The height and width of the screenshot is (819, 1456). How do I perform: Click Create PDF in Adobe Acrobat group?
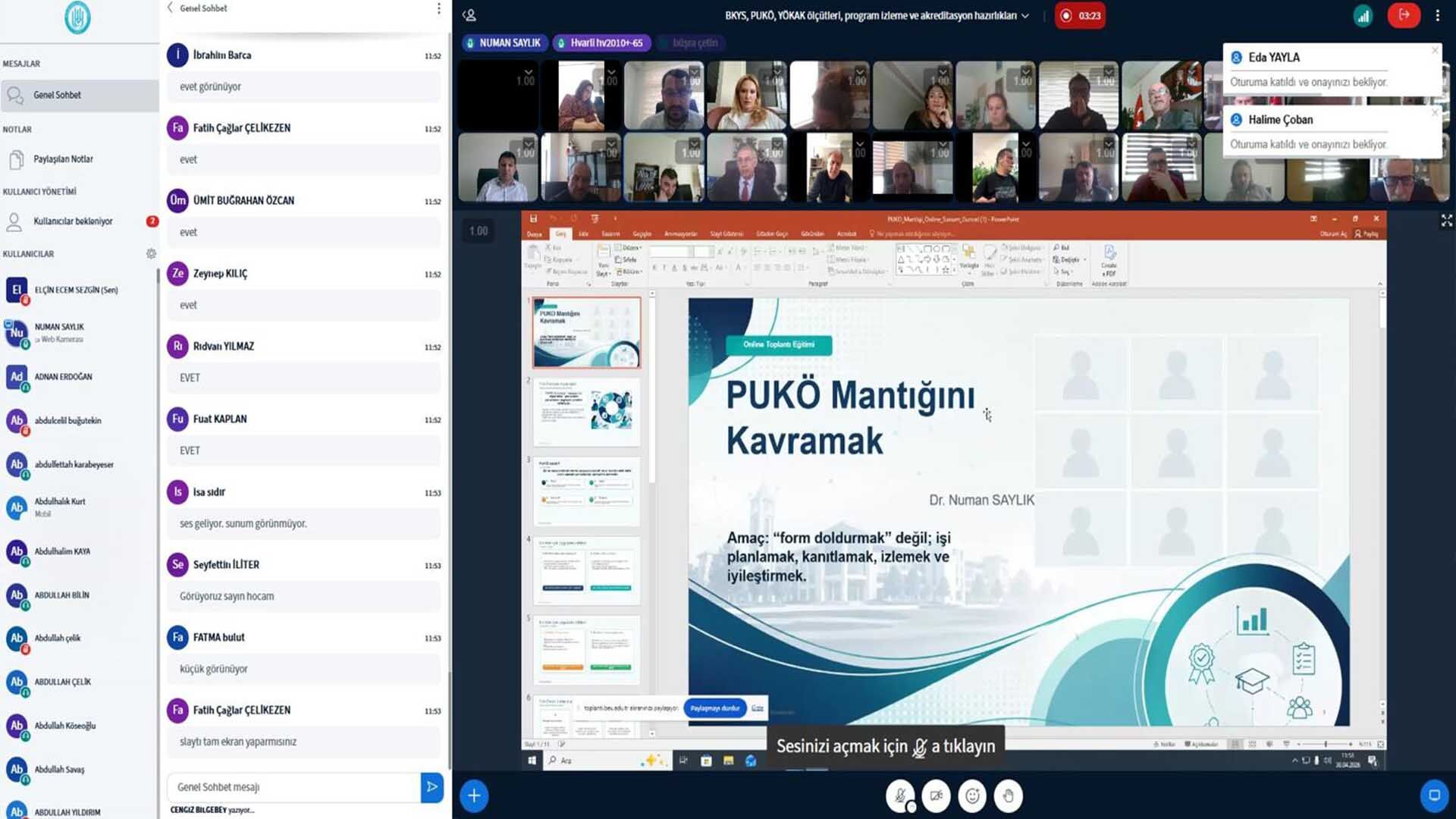point(1109,259)
